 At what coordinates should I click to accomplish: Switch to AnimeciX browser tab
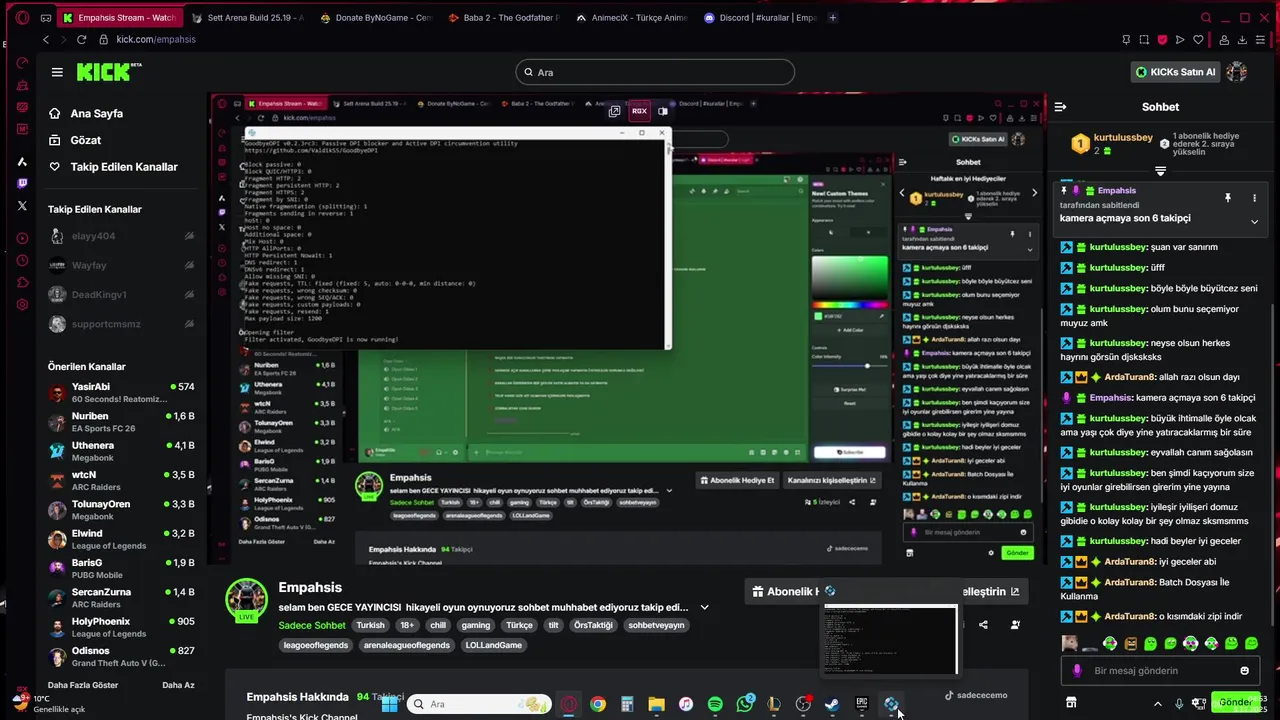(x=632, y=18)
